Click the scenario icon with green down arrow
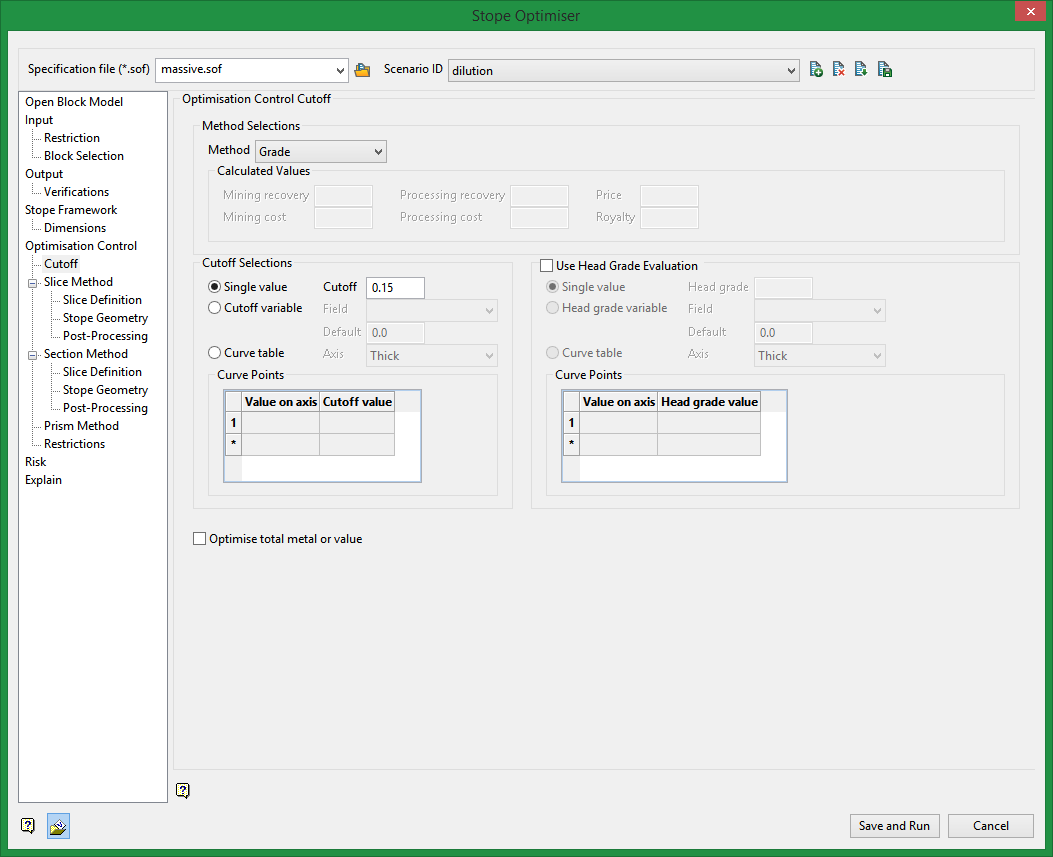The width and height of the screenshot is (1053, 857). tap(861, 70)
